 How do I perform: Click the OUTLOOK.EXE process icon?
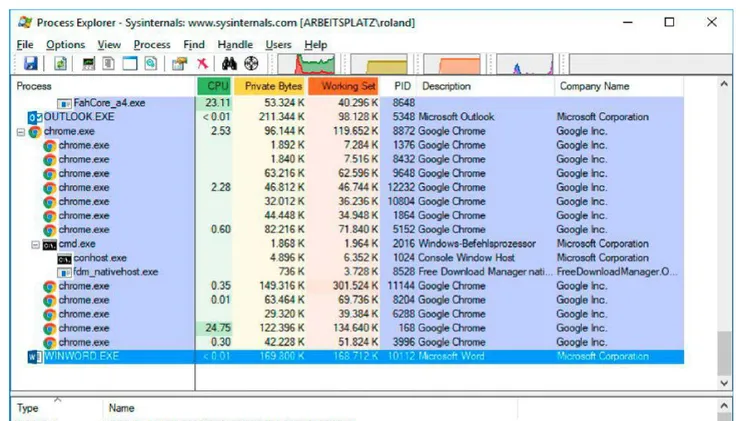[x=34, y=117]
